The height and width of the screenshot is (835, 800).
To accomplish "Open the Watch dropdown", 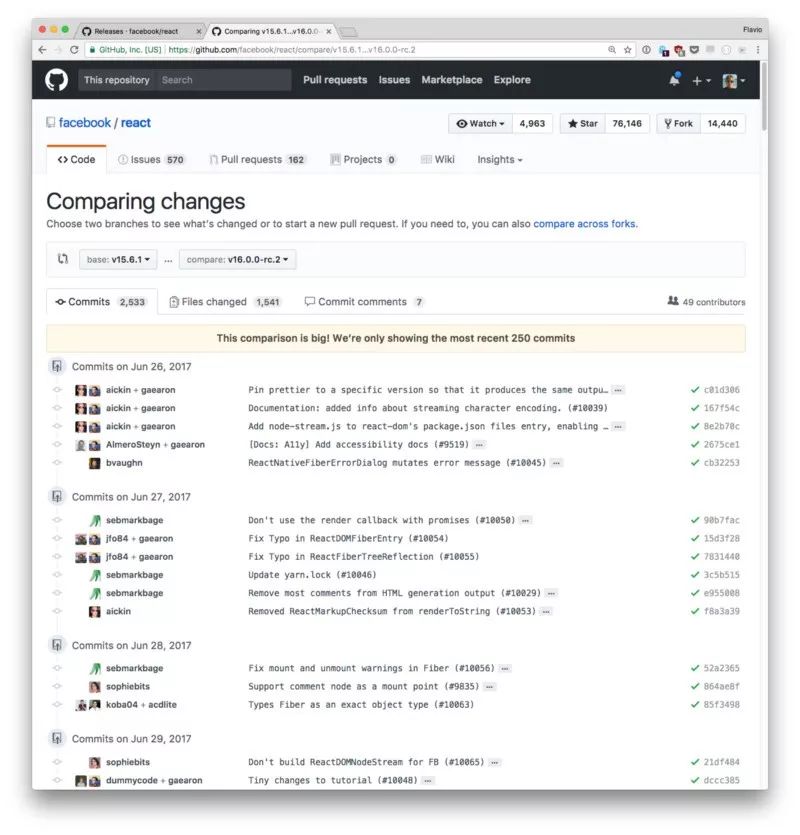I will pos(480,124).
